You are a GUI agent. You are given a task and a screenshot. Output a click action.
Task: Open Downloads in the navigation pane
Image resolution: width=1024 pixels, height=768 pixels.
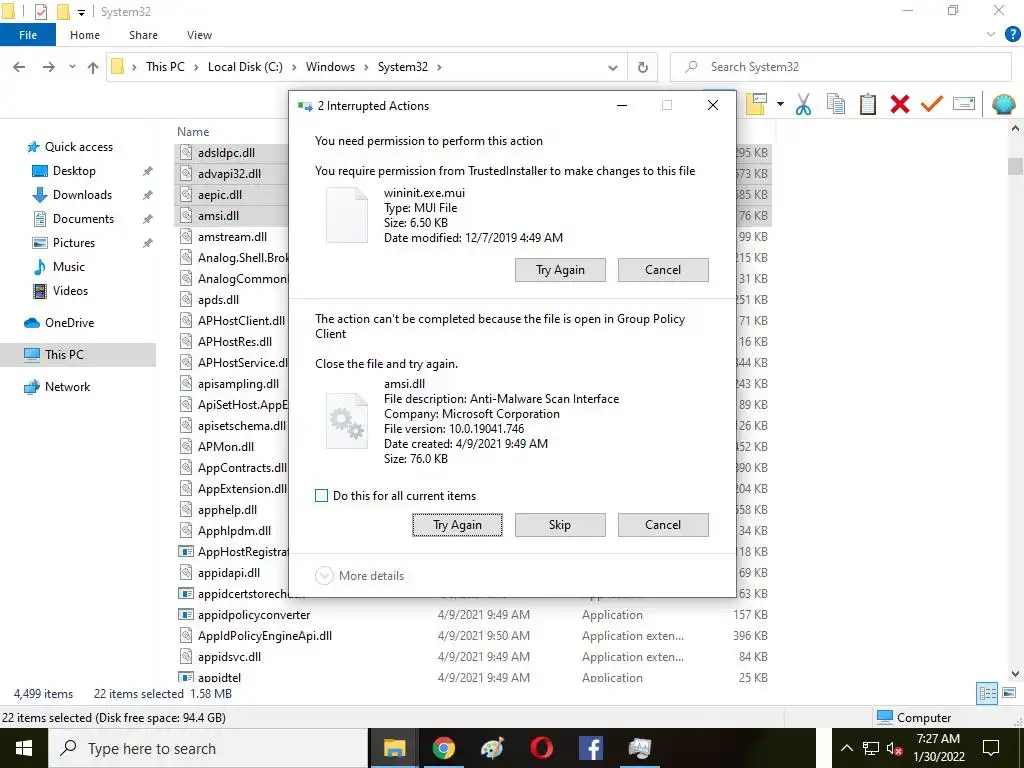pyautogui.click(x=82, y=195)
